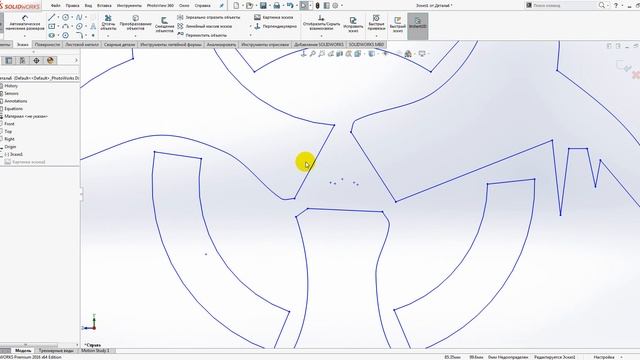Open the PhotoView 360 menu
Image resolution: width=640 pixels, height=360 pixels.
(x=160, y=6)
